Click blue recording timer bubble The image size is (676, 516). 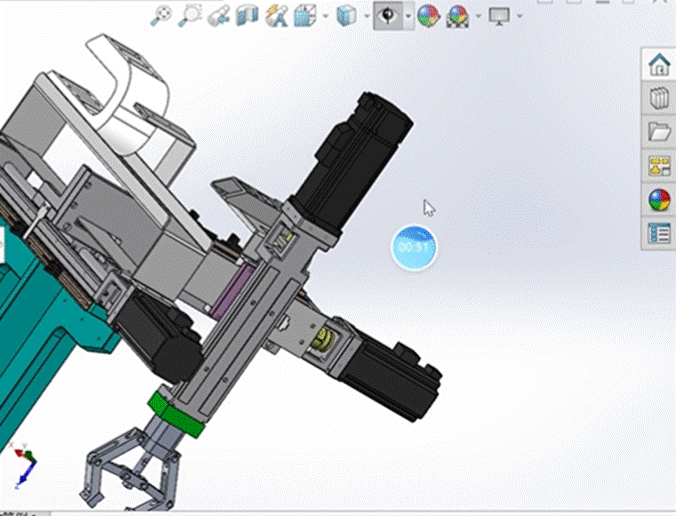[414, 247]
